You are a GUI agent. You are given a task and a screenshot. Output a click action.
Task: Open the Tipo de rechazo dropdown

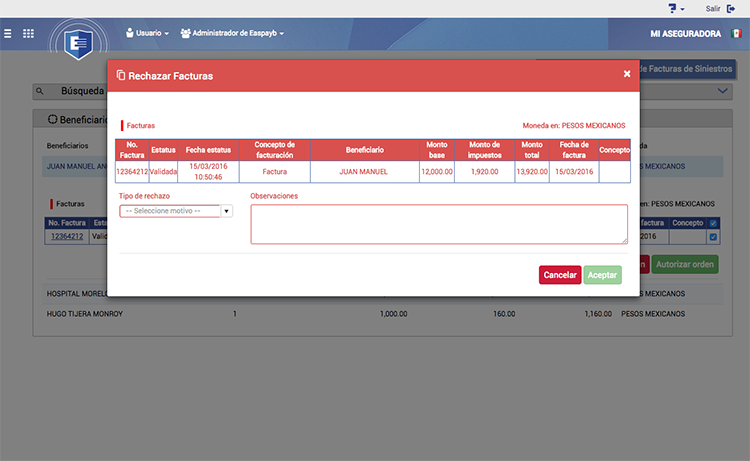pos(176,211)
